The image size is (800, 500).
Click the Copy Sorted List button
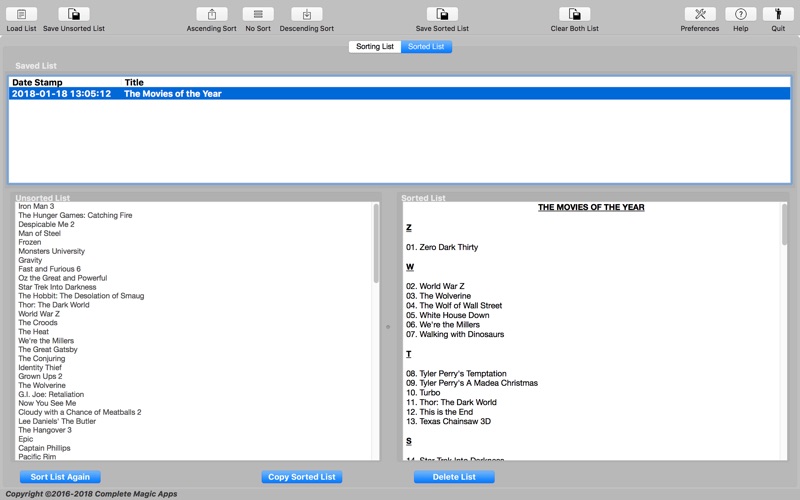[x=302, y=477]
